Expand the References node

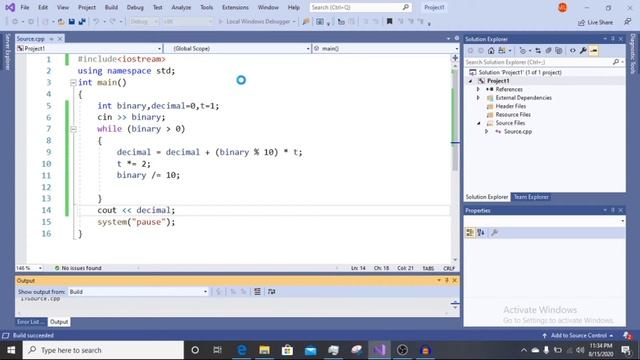click(478, 89)
